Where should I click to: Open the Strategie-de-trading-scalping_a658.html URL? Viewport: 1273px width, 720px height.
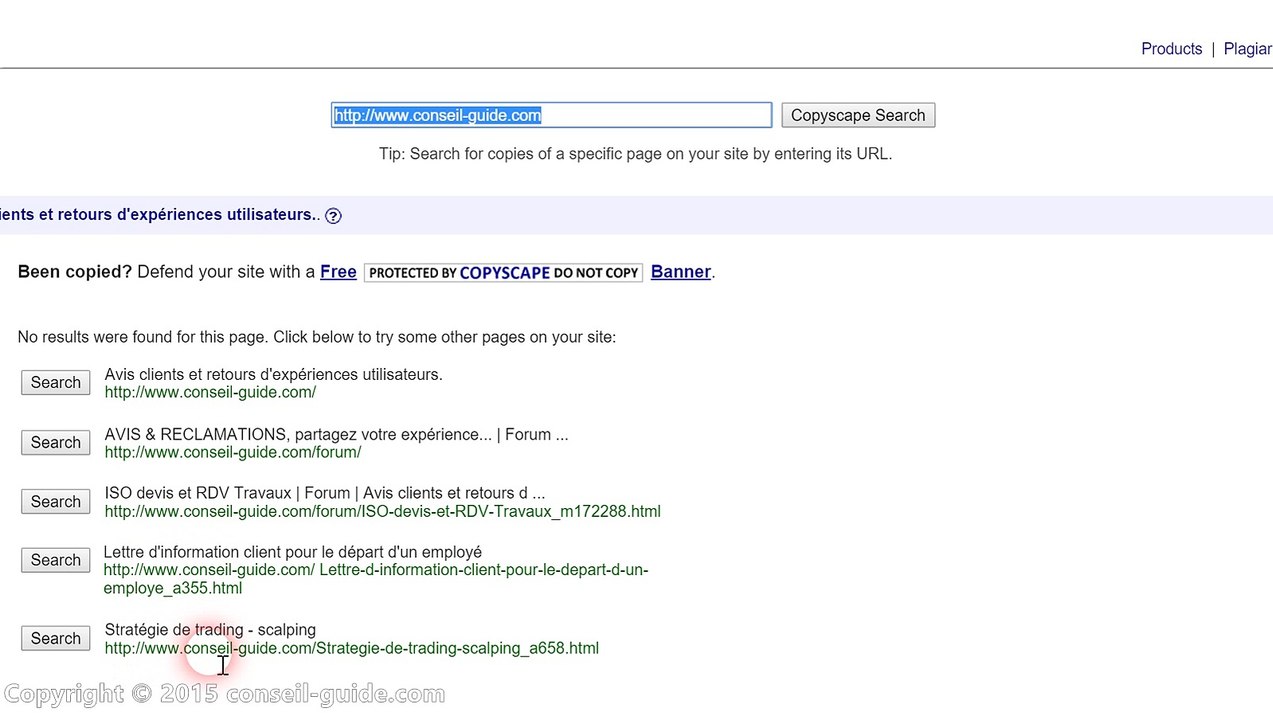(x=351, y=649)
